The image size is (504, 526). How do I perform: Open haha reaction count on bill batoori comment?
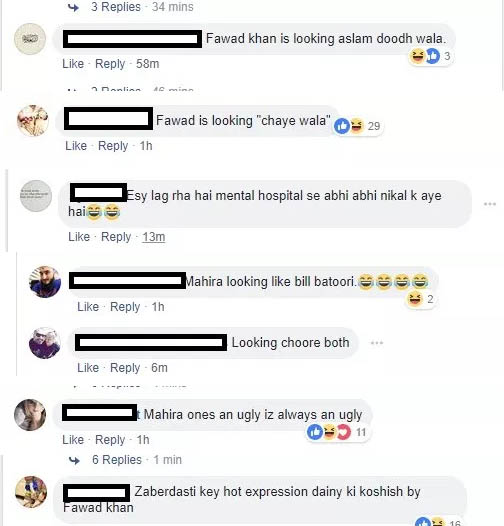click(420, 299)
